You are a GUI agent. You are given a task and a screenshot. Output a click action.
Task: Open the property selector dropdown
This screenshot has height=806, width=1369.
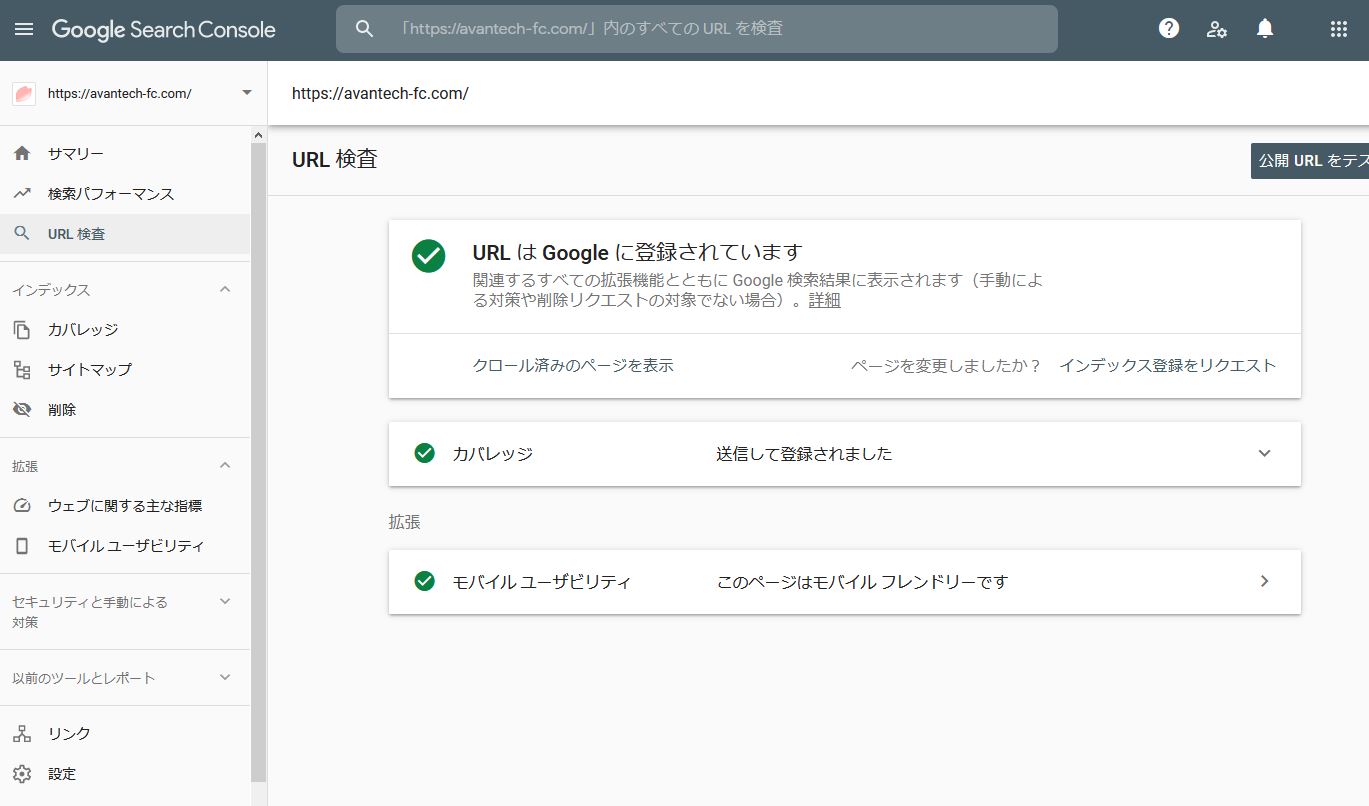pos(246,93)
